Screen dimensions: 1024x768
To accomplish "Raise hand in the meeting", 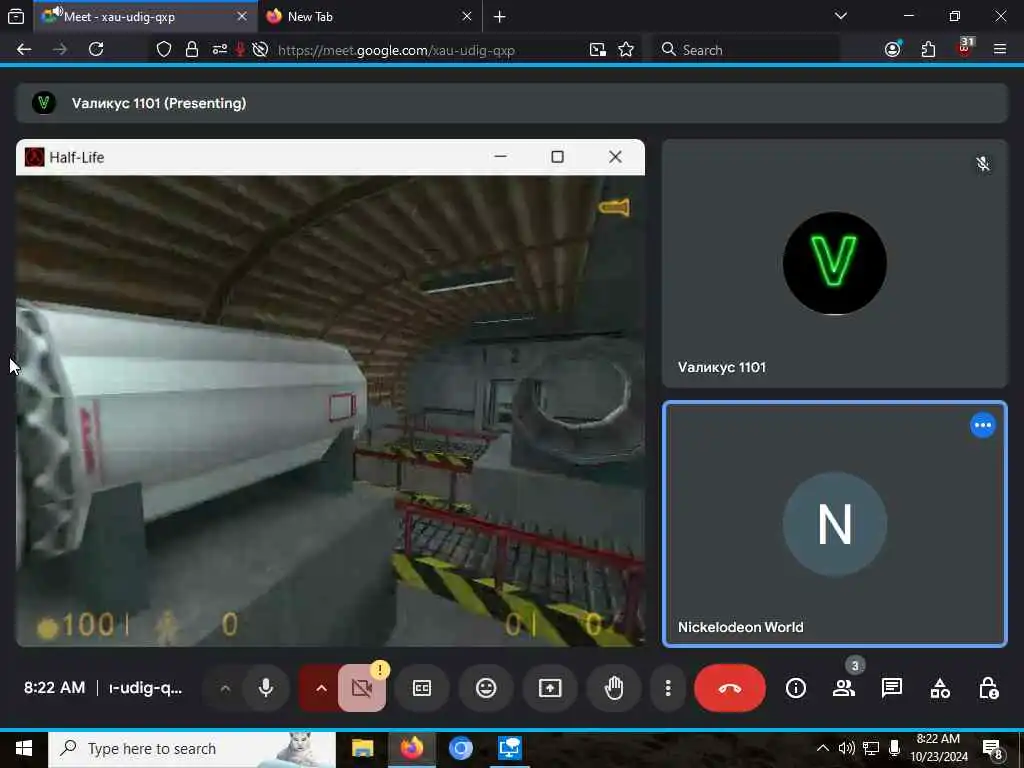I will (614, 688).
